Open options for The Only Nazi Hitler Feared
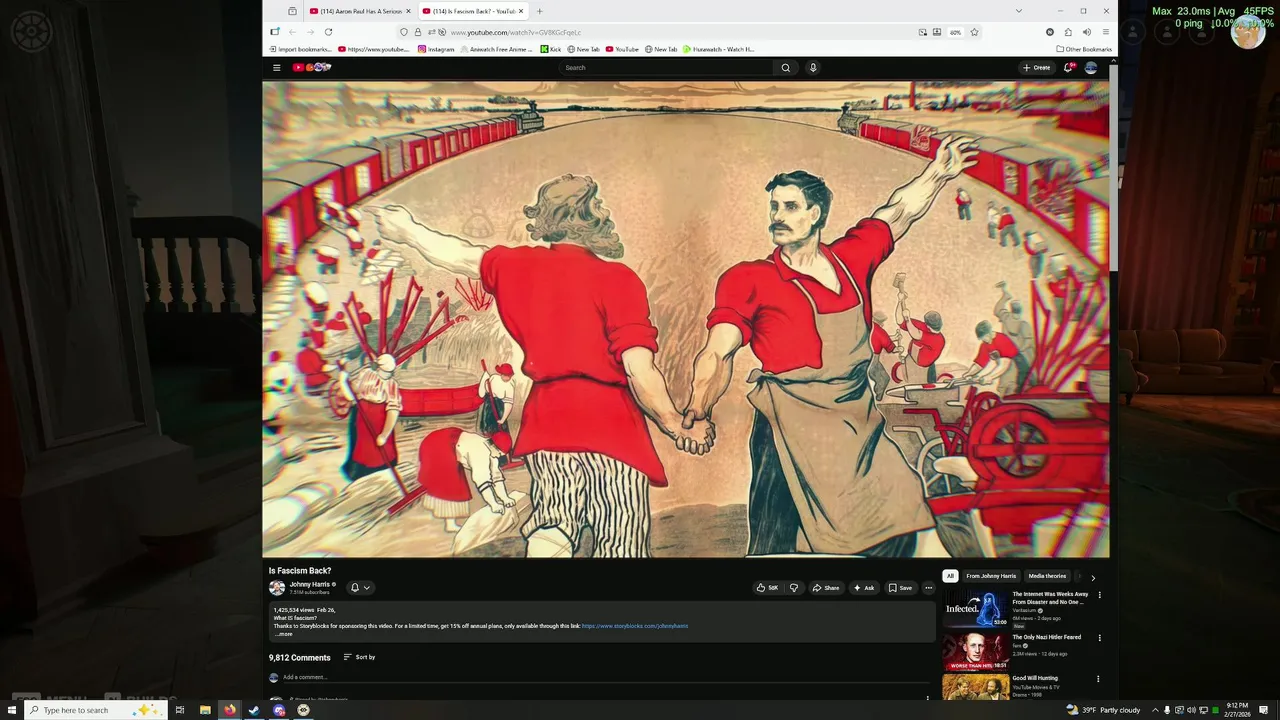 click(1099, 637)
